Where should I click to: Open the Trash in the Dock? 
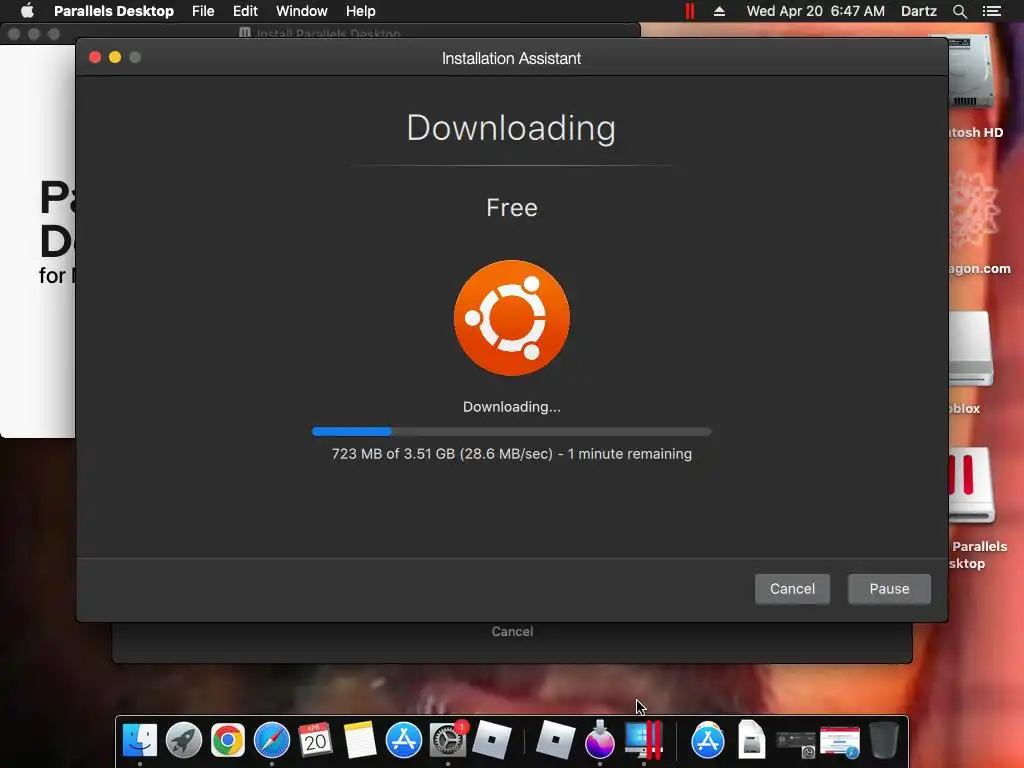click(x=884, y=741)
